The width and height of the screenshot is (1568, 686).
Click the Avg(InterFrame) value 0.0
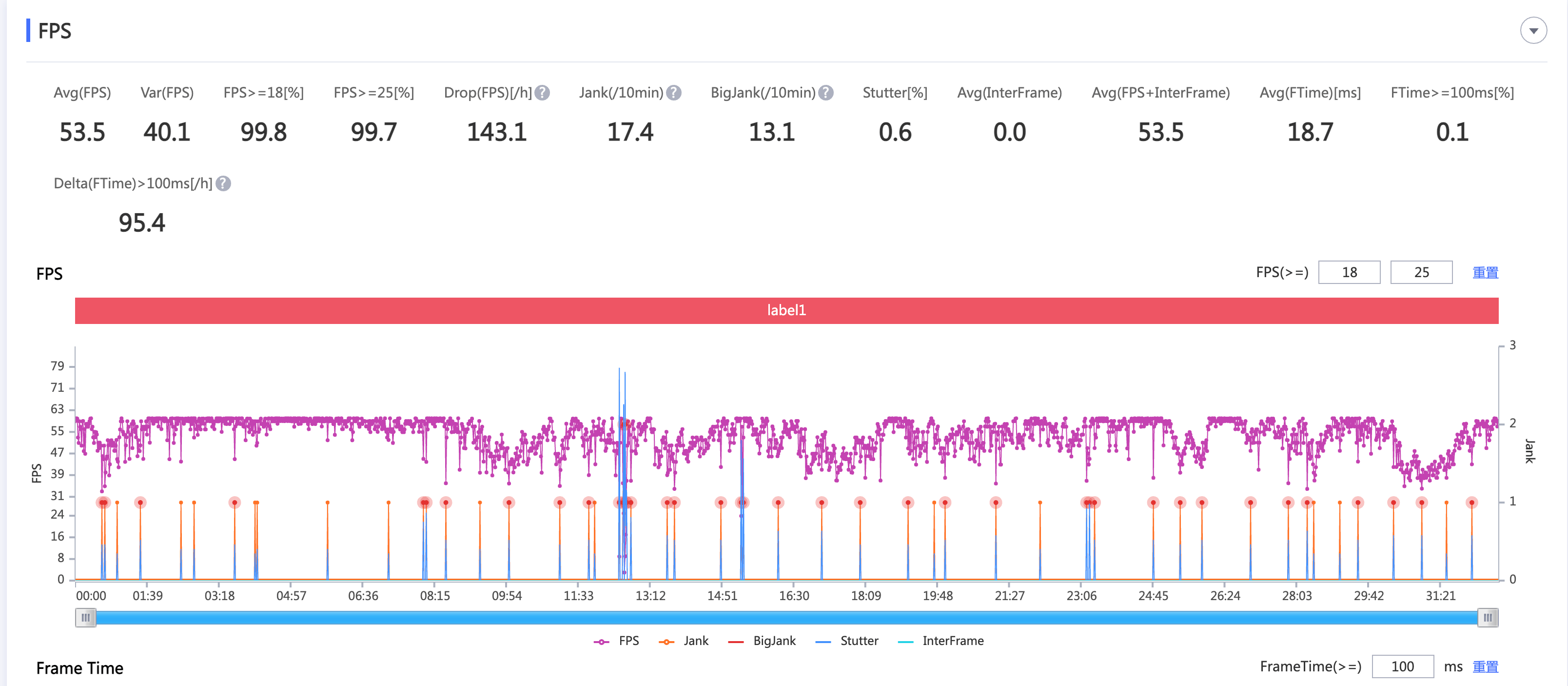point(1009,132)
